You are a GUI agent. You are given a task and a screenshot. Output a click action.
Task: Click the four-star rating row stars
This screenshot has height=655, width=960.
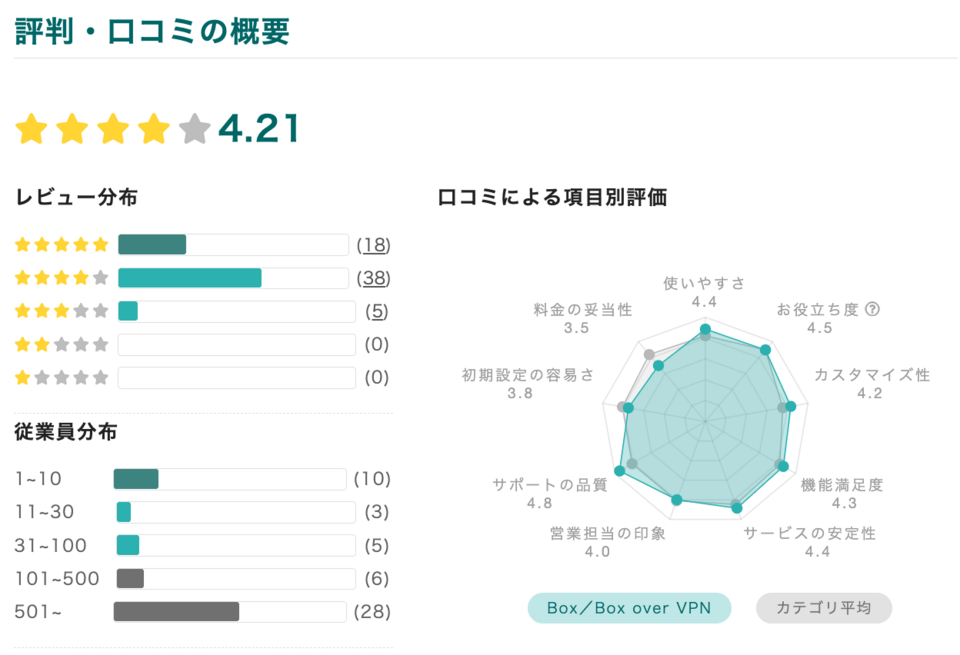(x=62, y=278)
